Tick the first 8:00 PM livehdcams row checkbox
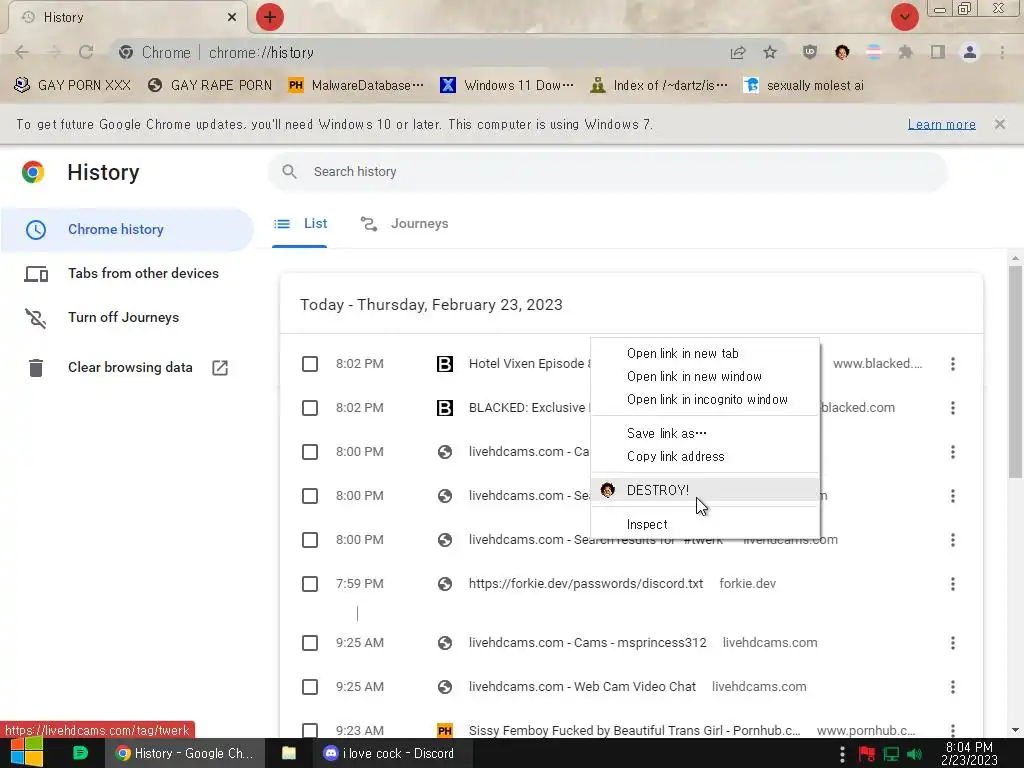This screenshot has height=768, width=1024. pyautogui.click(x=310, y=452)
